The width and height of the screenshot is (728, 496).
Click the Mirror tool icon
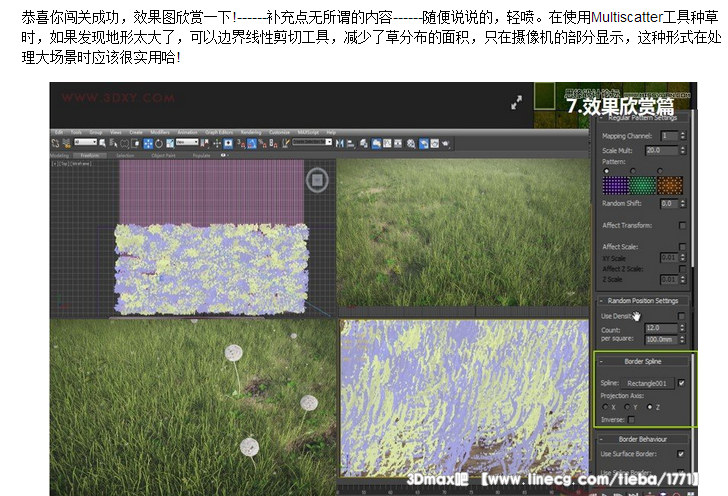[339, 143]
